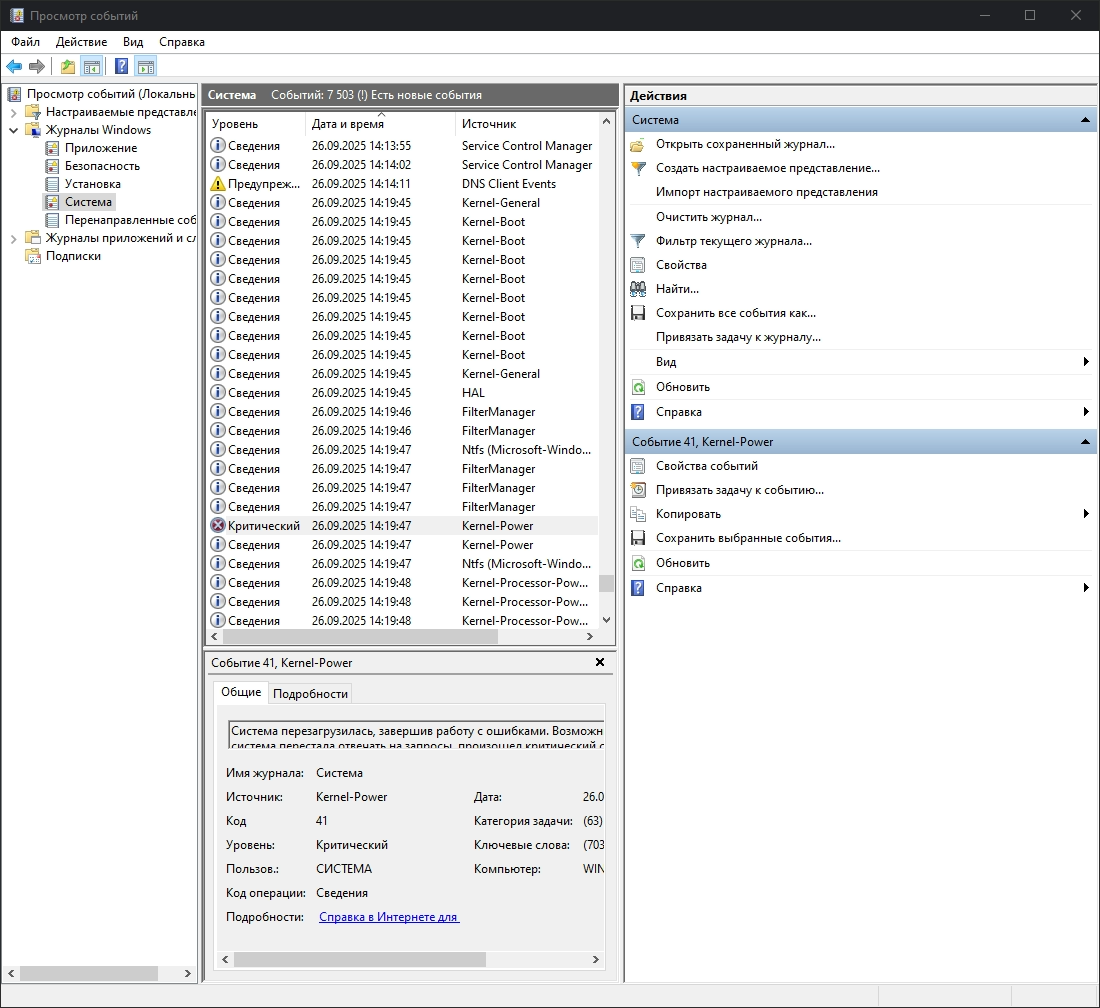Open the Действие menu
The height and width of the screenshot is (1008, 1100).
click(81, 42)
